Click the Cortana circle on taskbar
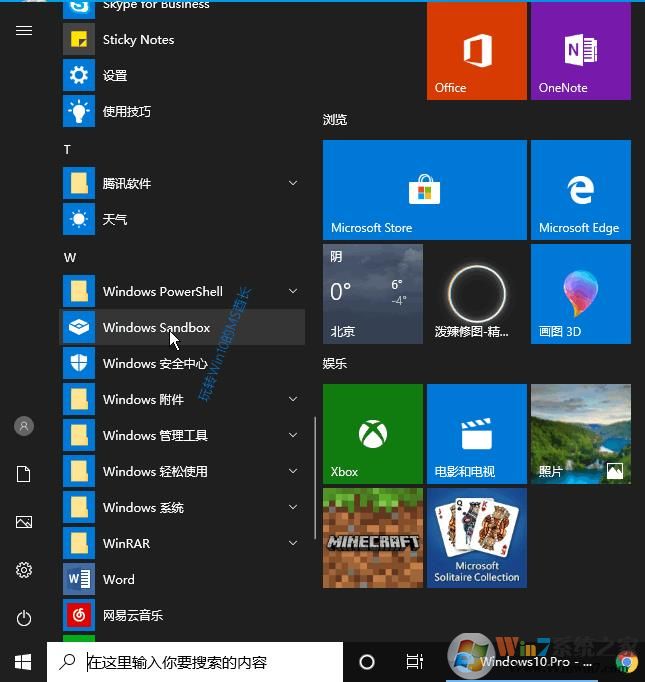645x682 pixels. pyautogui.click(x=367, y=662)
